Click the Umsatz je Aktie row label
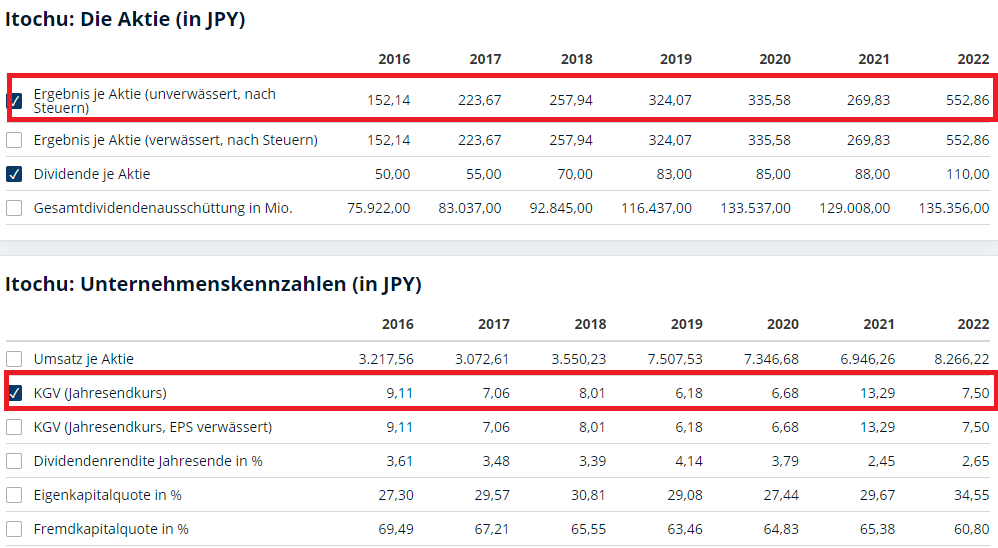998x548 pixels. pyautogui.click(x=84, y=359)
